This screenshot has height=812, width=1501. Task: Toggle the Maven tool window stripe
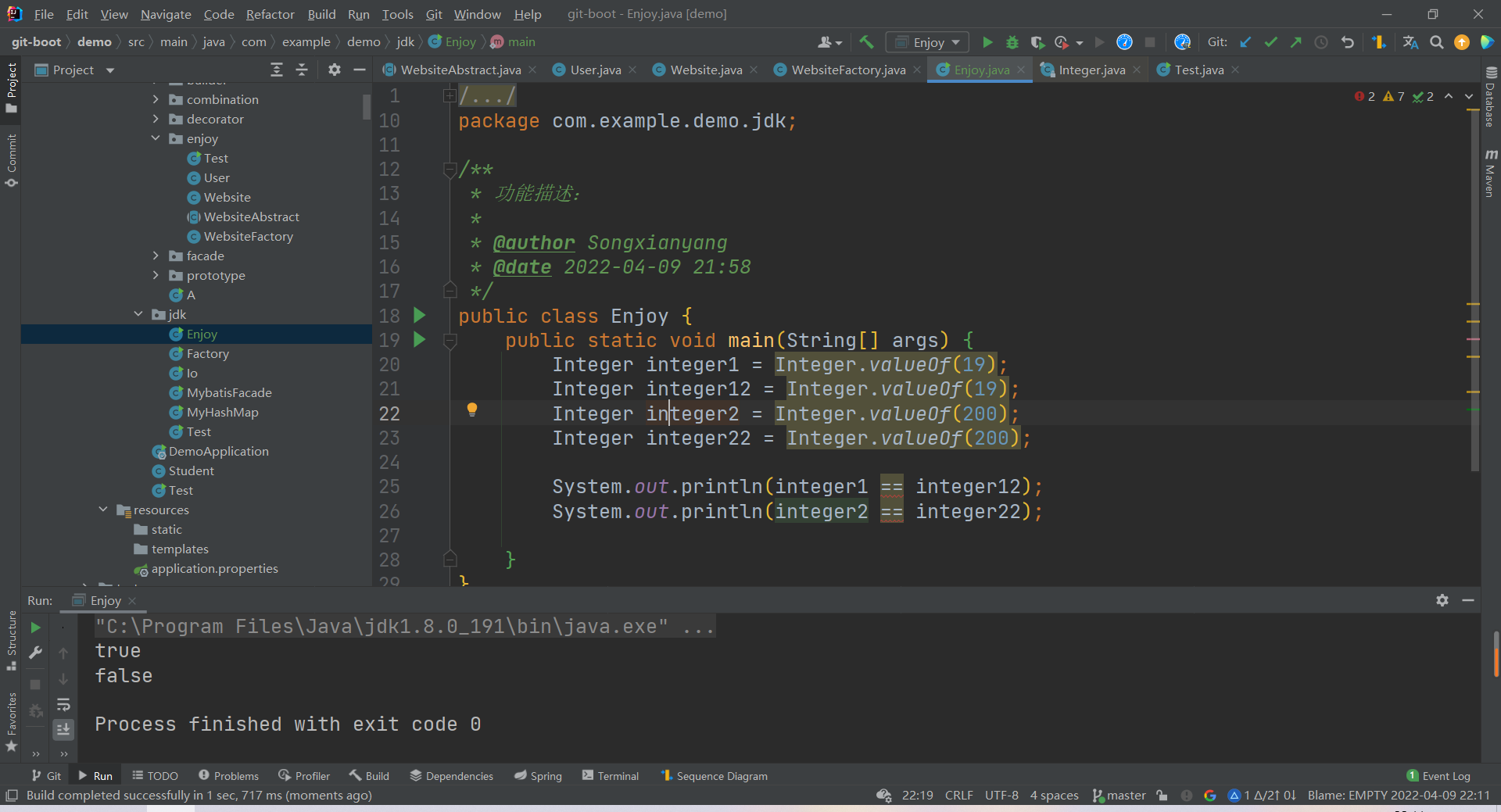[x=1490, y=172]
